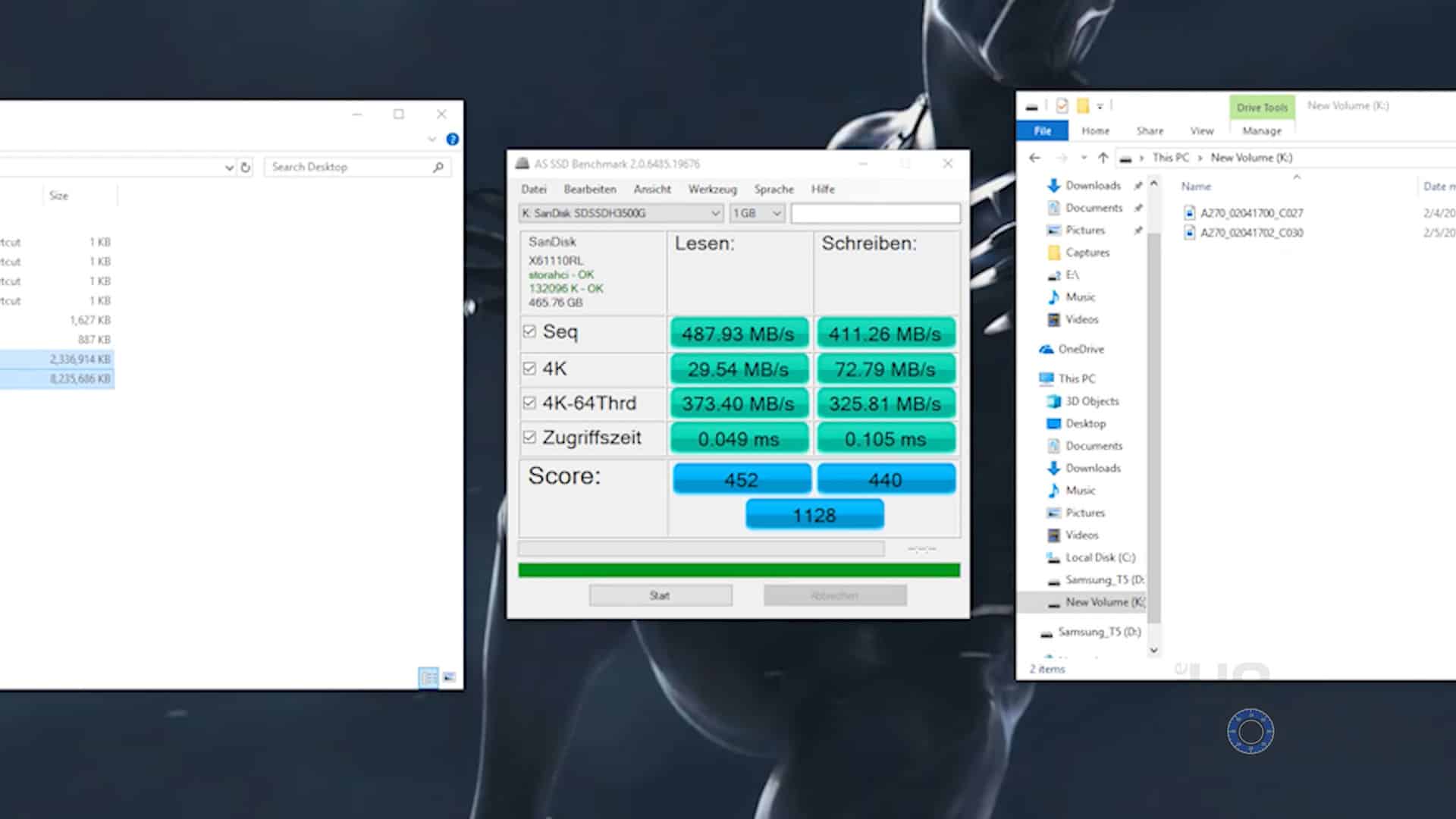Switch to the View ribbon tab
Image resolution: width=1456 pixels, height=819 pixels.
click(x=1201, y=131)
